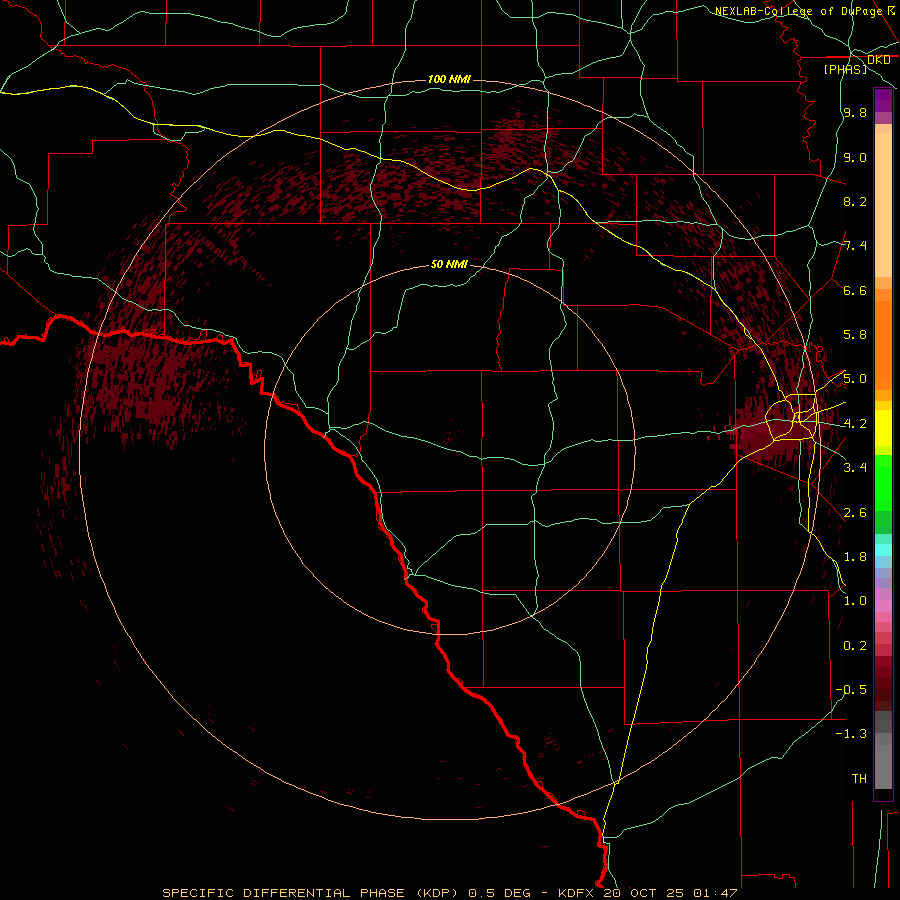Click the -1.3 scale value
Screen dimensions: 900x900
click(851, 734)
